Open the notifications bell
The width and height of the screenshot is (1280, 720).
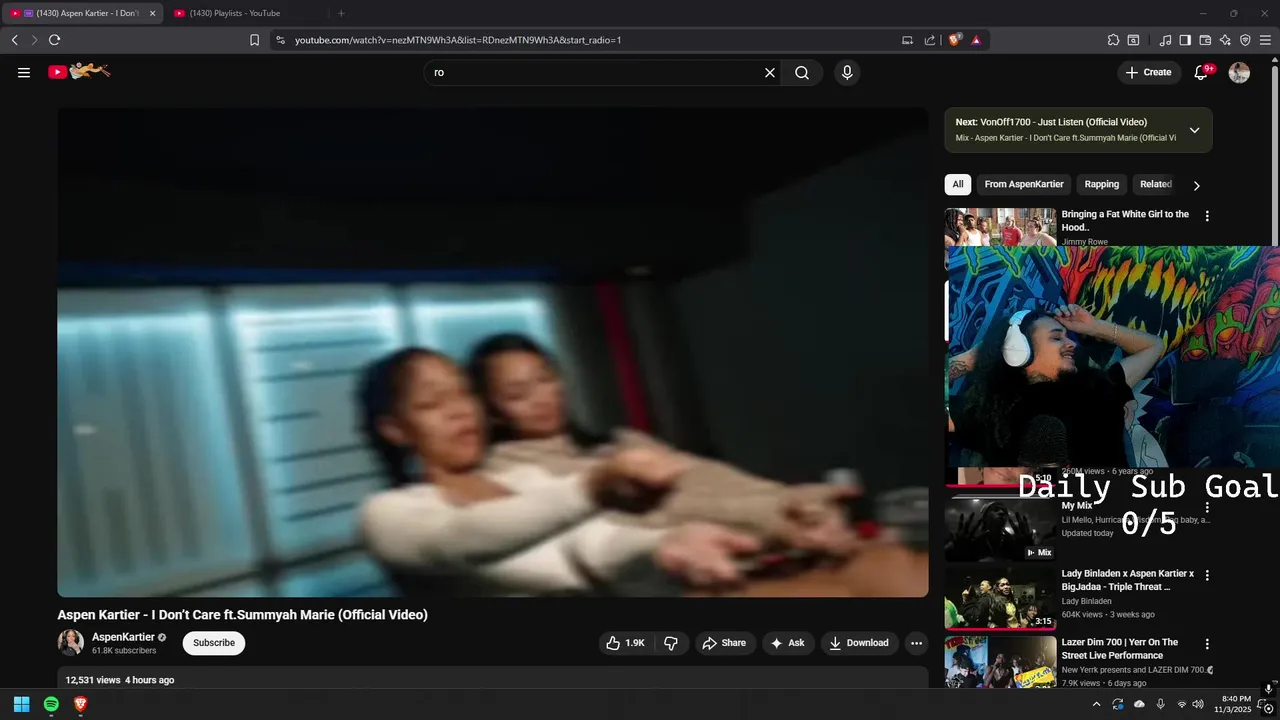pos(1202,72)
